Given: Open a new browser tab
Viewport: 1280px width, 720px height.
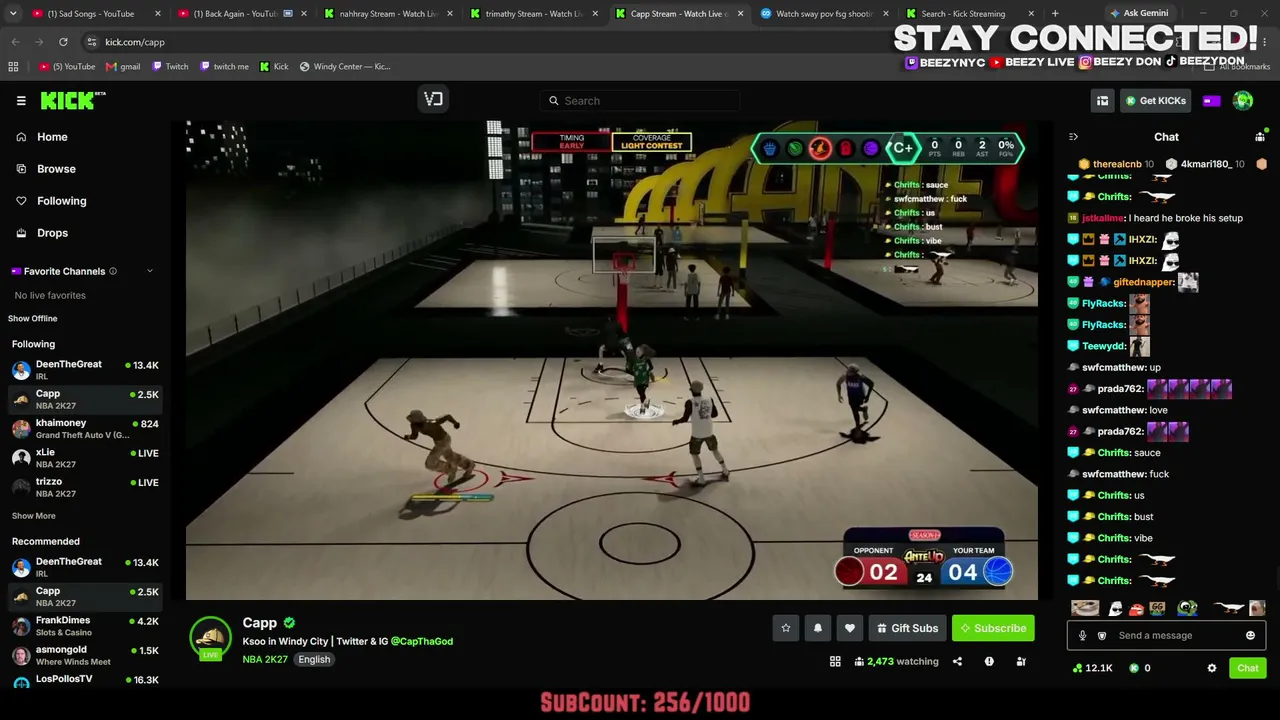Looking at the screenshot, I should 1055,14.
